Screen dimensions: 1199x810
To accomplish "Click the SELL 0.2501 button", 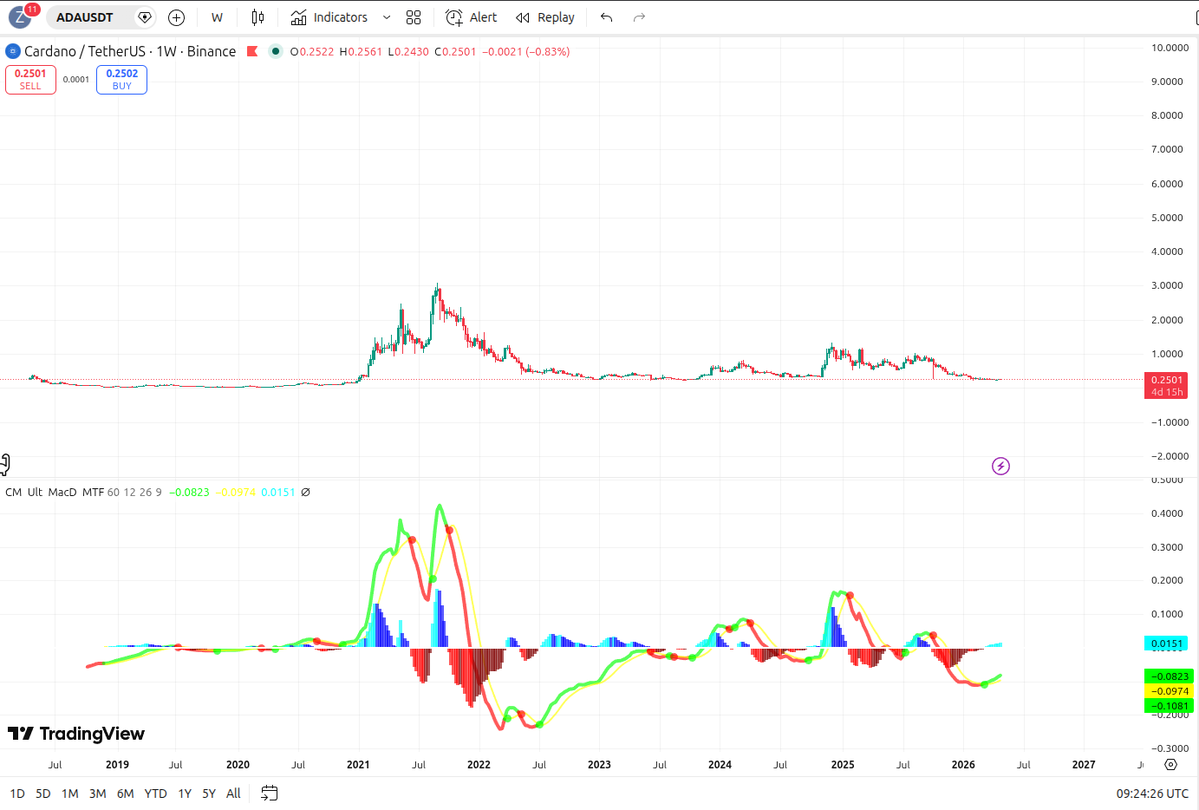I will pyautogui.click(x=31, y=79).
